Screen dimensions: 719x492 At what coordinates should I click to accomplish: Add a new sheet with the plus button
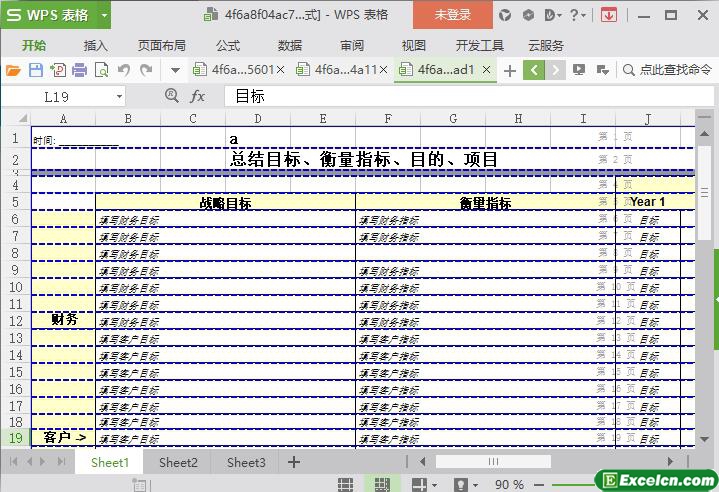(x=293, y=462)
